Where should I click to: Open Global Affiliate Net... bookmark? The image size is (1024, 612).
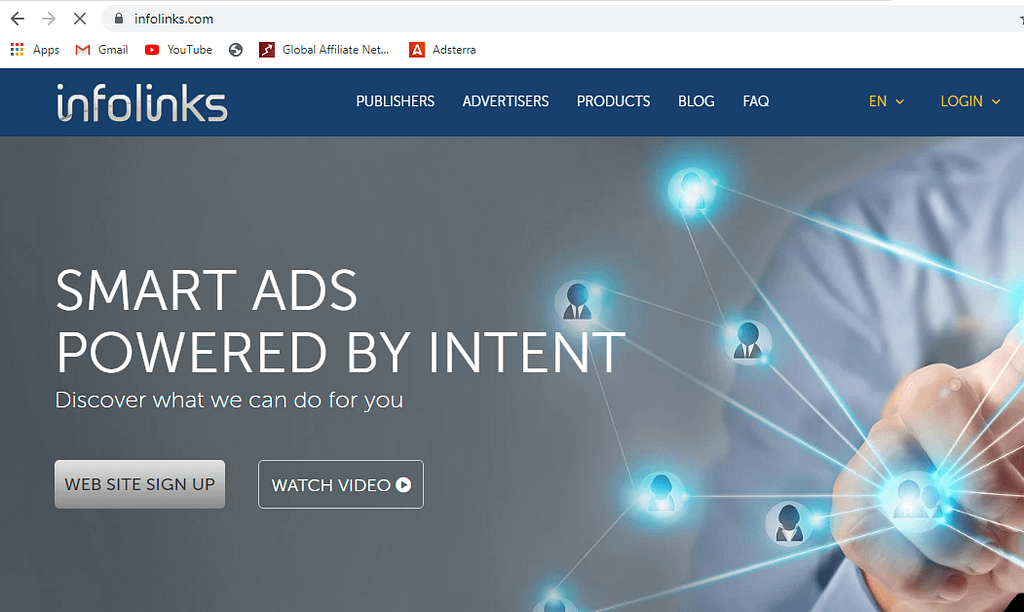pyautogui.click(x=324, y=50)
